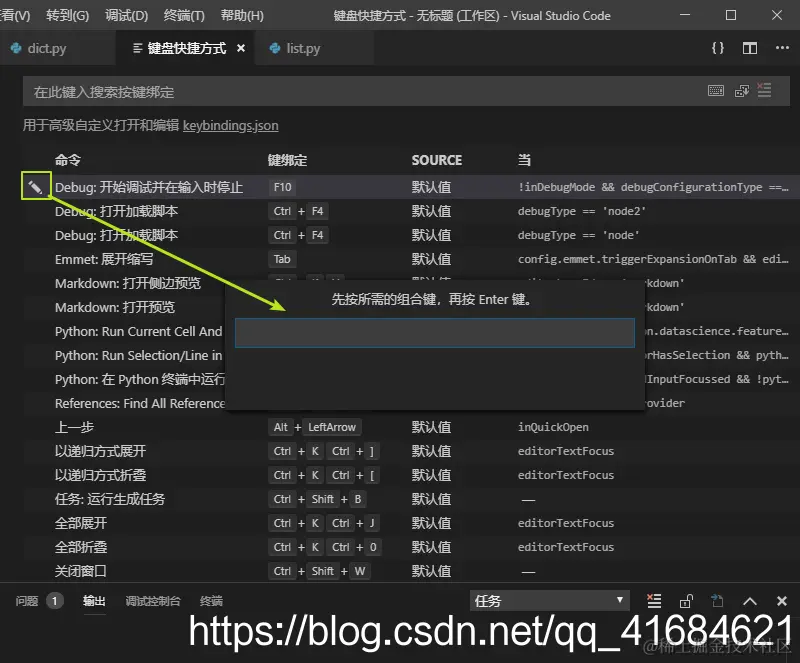Screen dimensions: 800x663
Task: Click the 键绑定 column header
Action: click(x=287, y=160)
